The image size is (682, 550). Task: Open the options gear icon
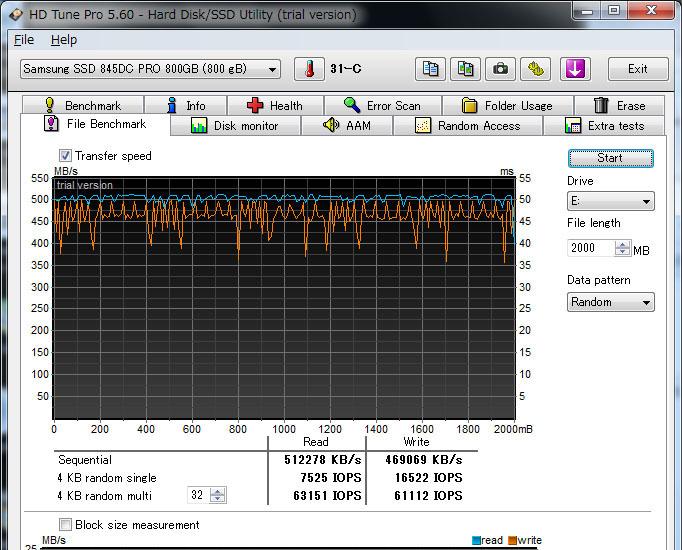(537, 69)
